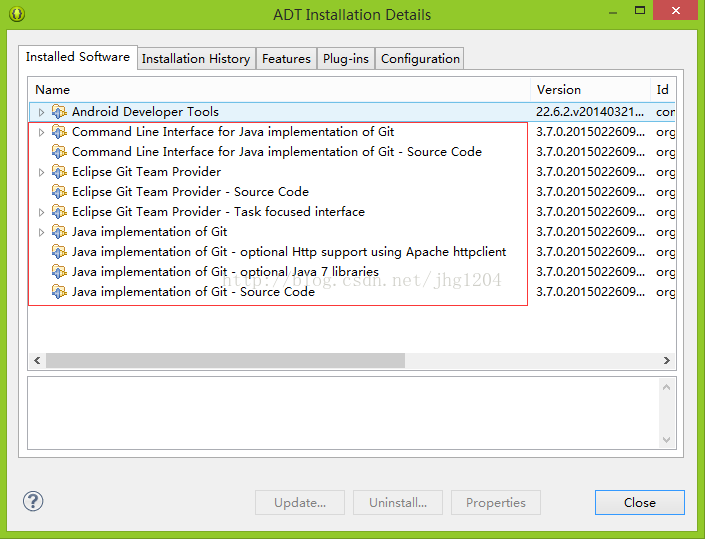This screenshot has width=705, height=539.
Task: Click the Uninstall... button
Action: [398, 502]
